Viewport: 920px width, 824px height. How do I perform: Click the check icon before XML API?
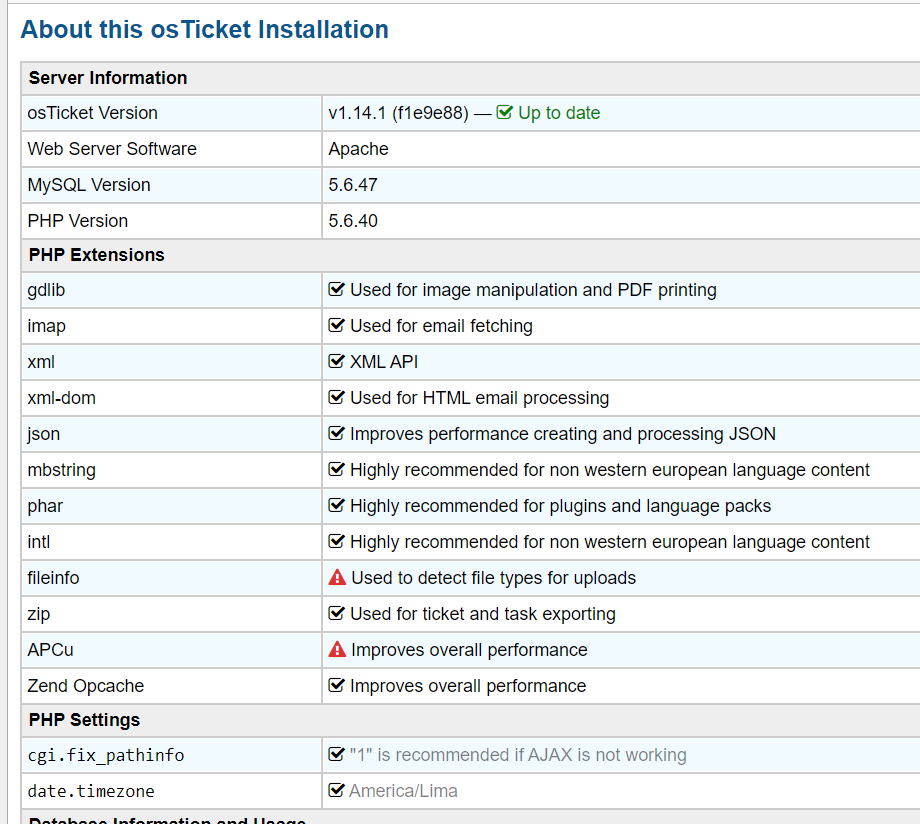click(x=336, y=361)
